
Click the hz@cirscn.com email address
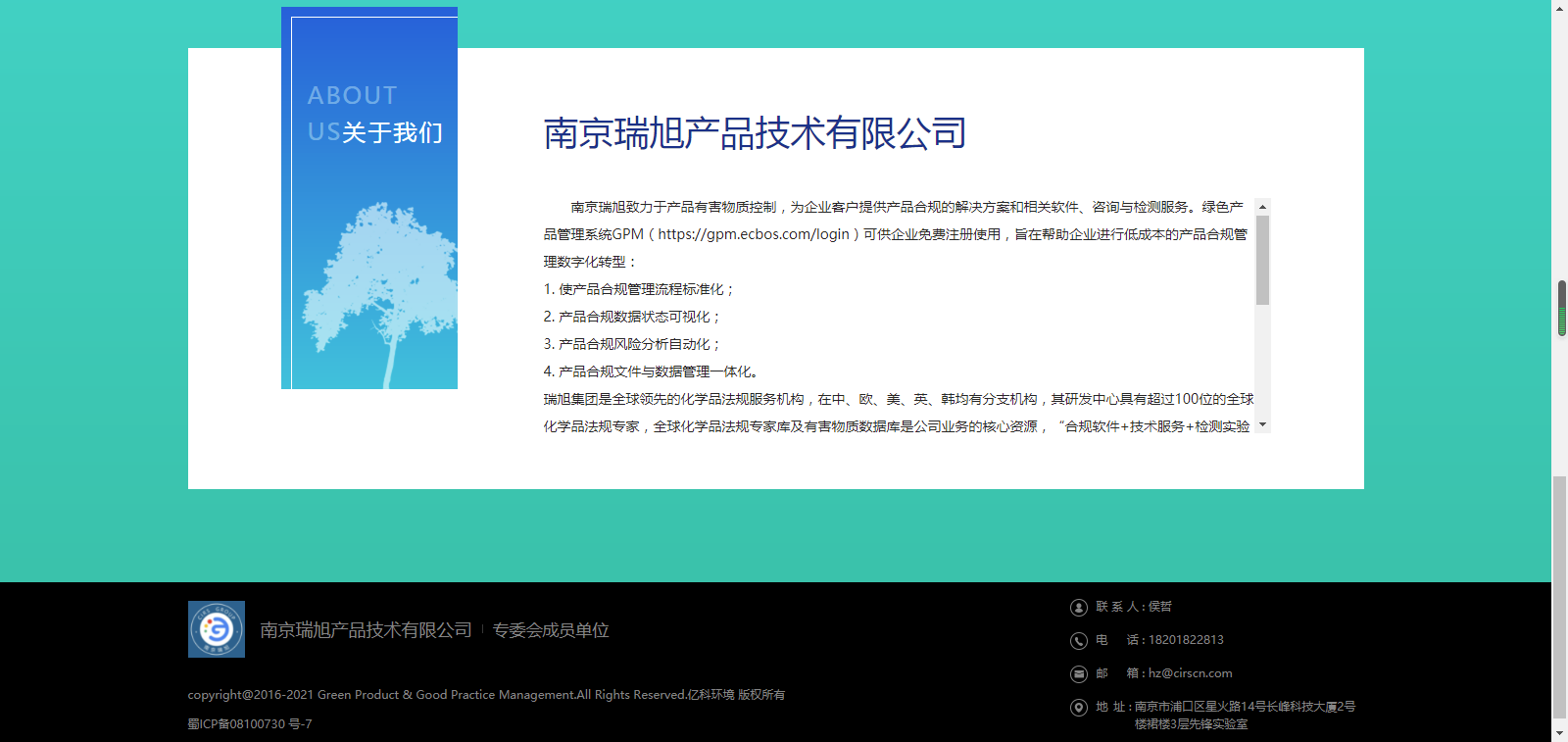click(1190, 673)
